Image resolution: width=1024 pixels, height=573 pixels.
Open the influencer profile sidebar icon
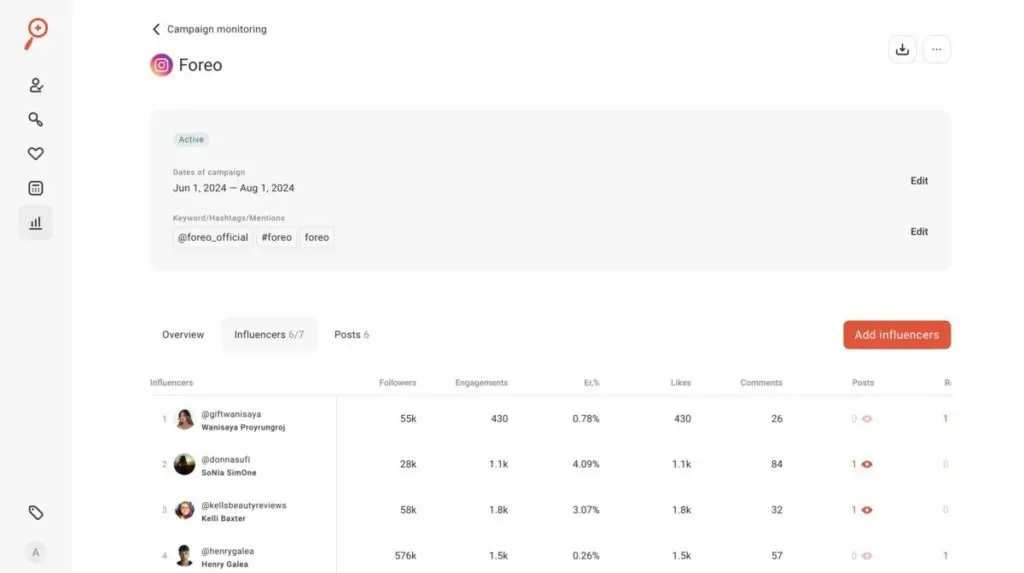[x=36, y=86]
